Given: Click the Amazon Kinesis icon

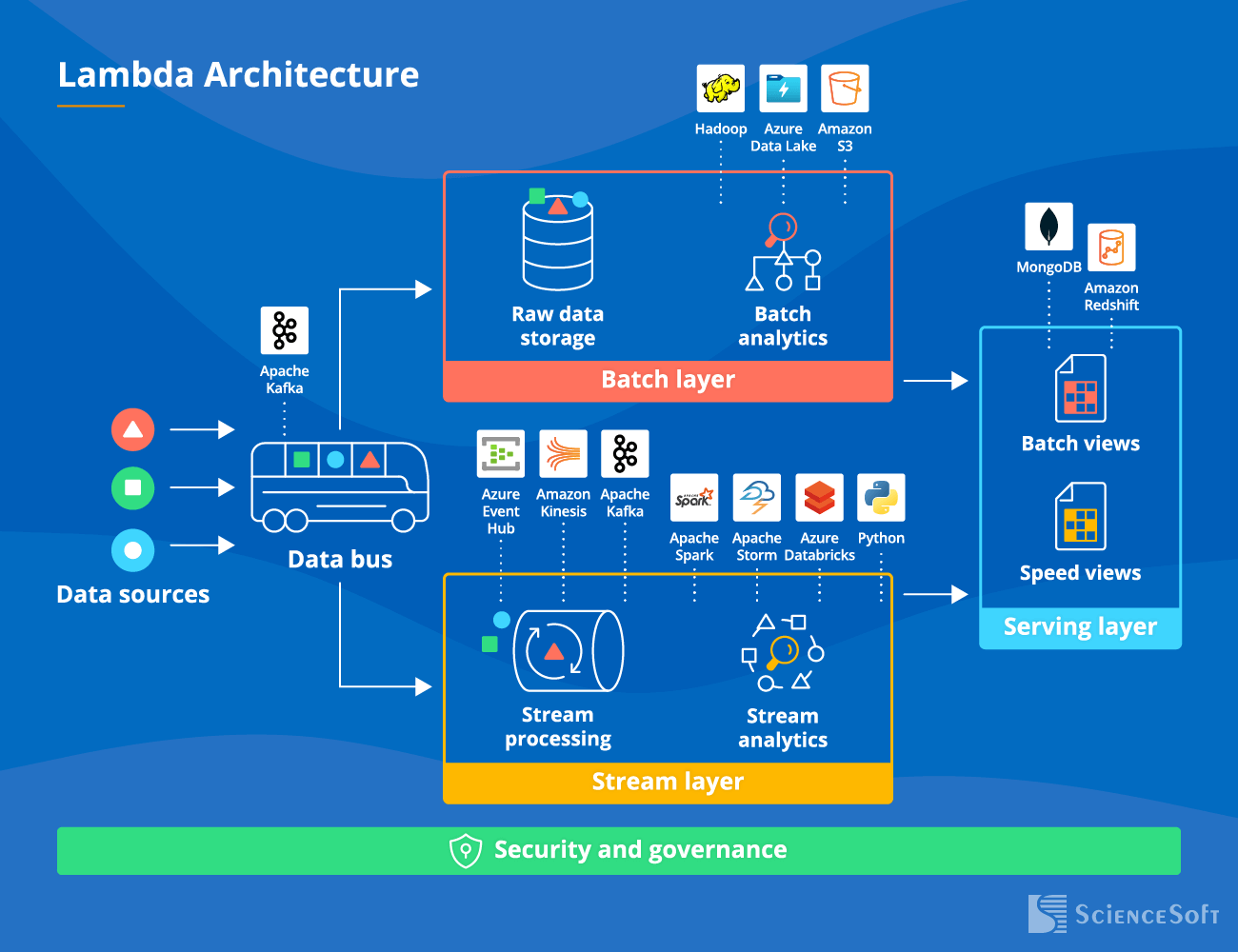Looking at the screenshot, I should 563,454.
